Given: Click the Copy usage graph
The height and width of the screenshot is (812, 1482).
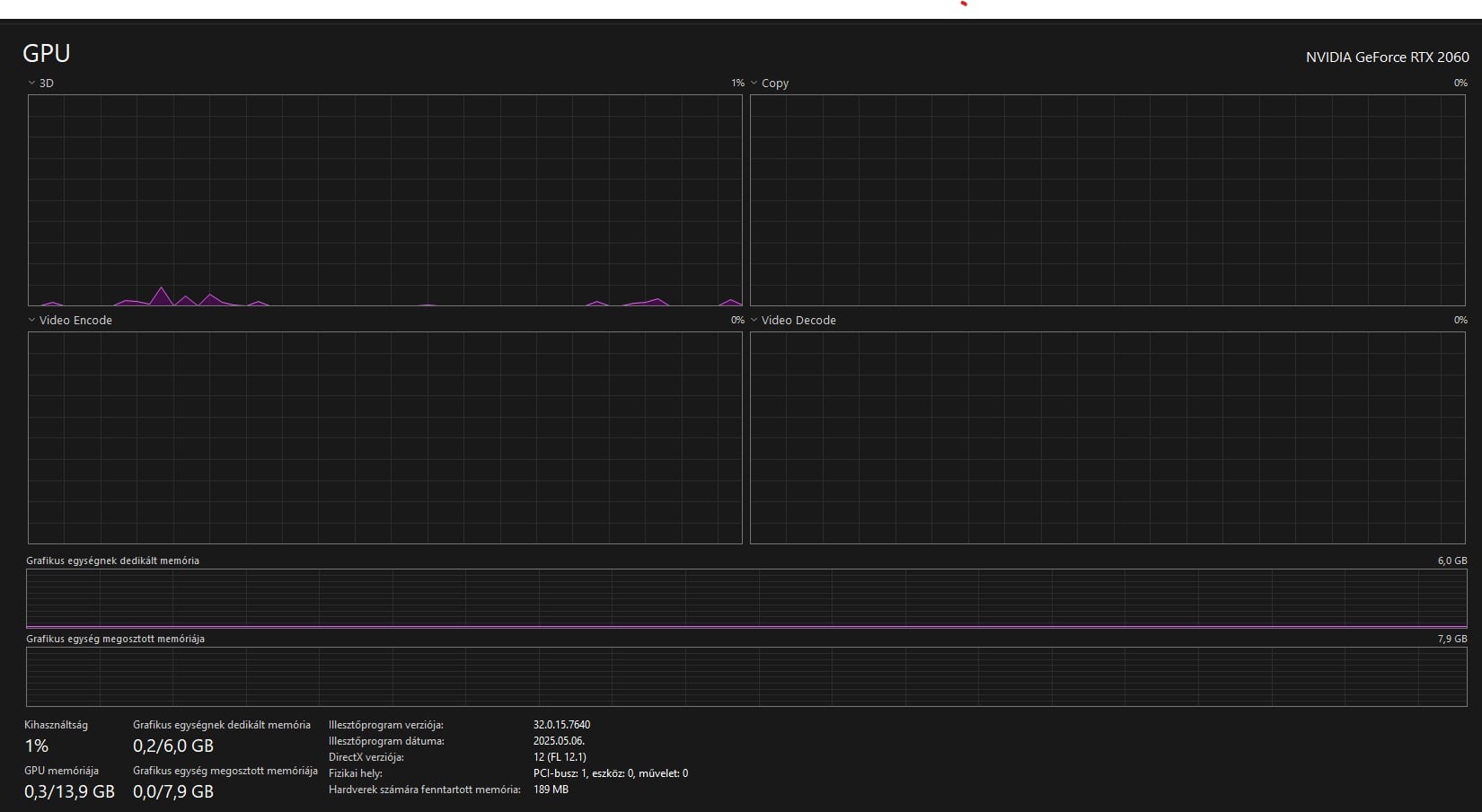Looking at the screenshot, I should pos(1107,200).
